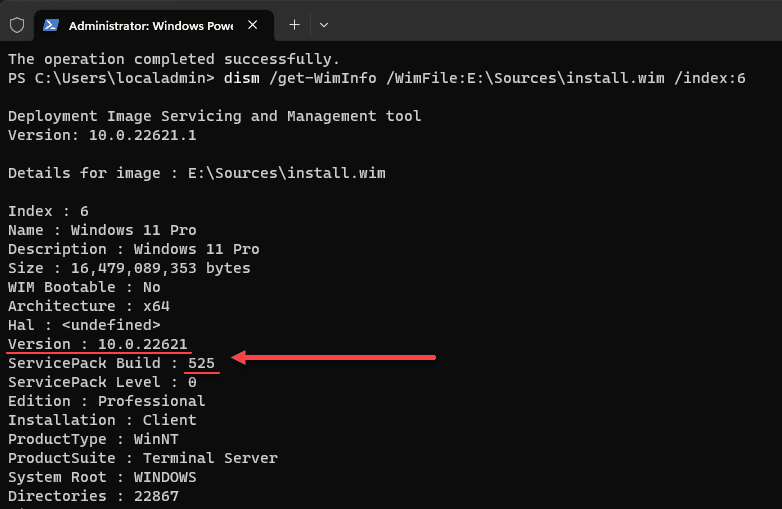This screenshot has width=782, height=509.
Task: Click the Architecture : x64 line
Action: (x=97, y=306)
